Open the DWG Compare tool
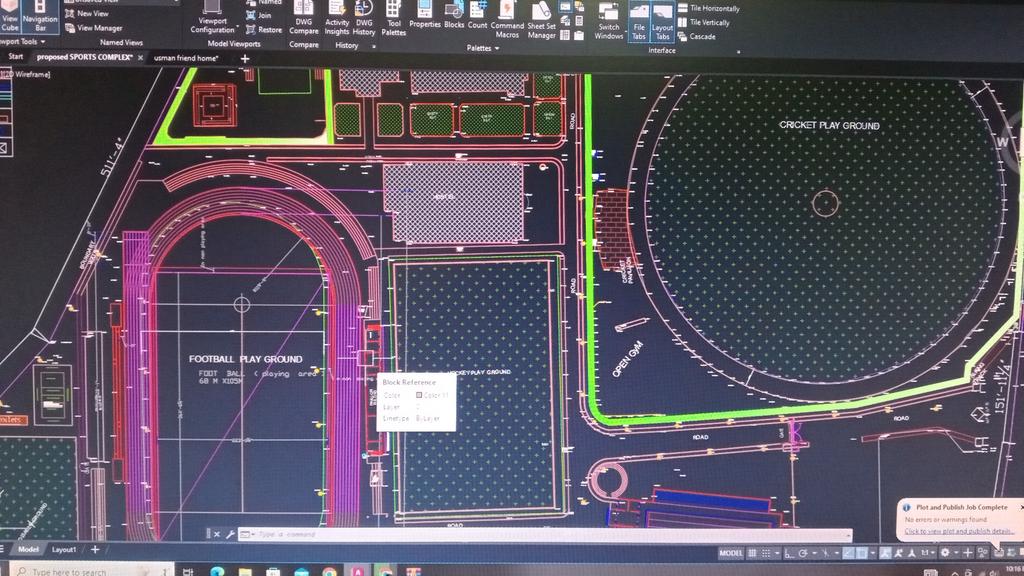The height and width of the screenshot is (576, 1024). (304, 18)
